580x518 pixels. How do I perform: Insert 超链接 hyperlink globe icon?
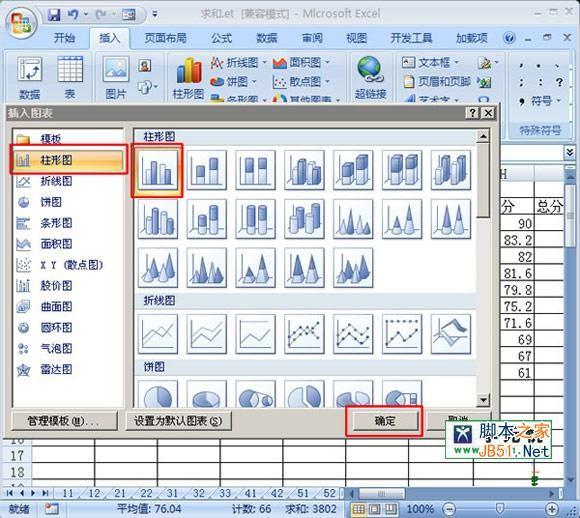(x=370, y=78)
